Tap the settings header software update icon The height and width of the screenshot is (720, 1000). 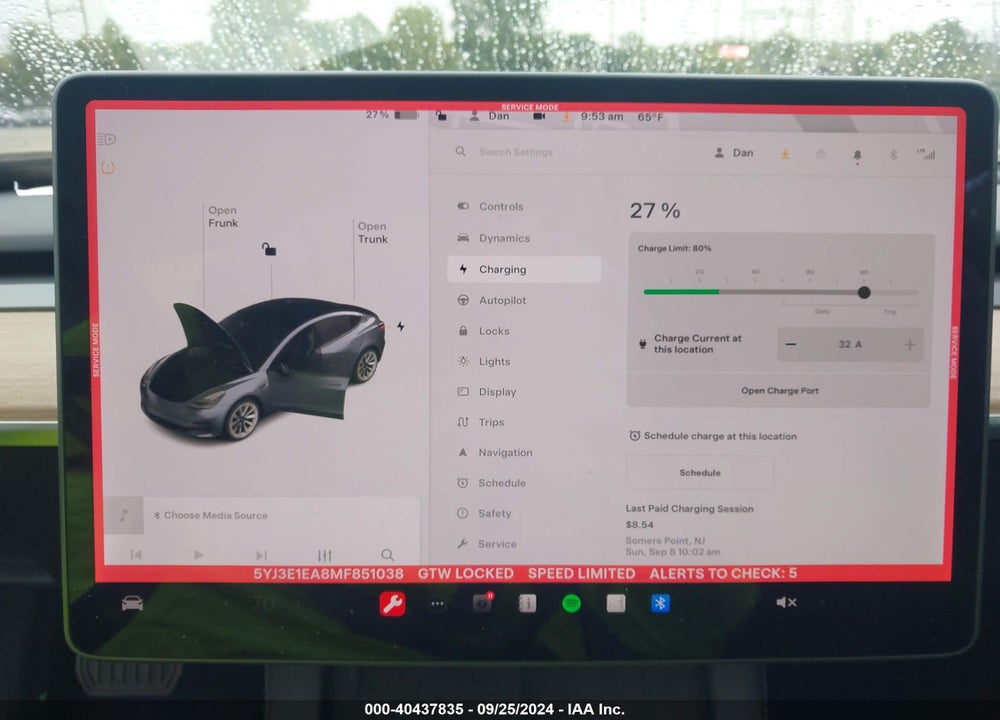[x=785, y=154]
